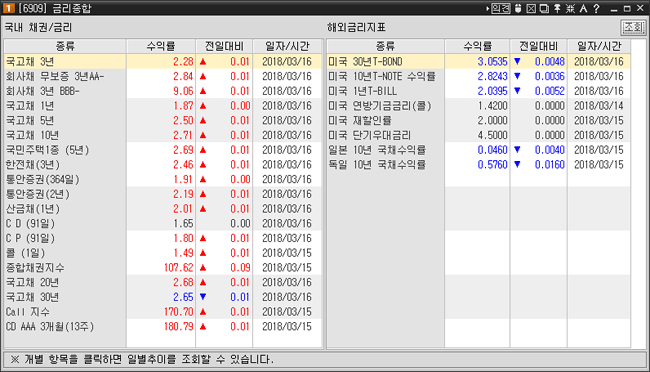
Task: Click the 조회 query button
Action: 633,27
